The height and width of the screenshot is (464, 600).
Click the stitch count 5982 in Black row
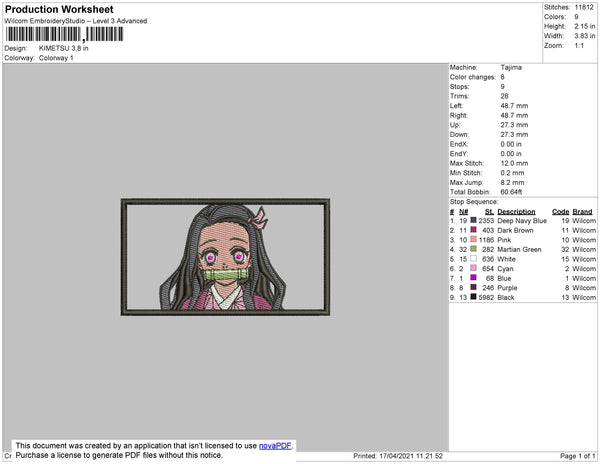486,297
